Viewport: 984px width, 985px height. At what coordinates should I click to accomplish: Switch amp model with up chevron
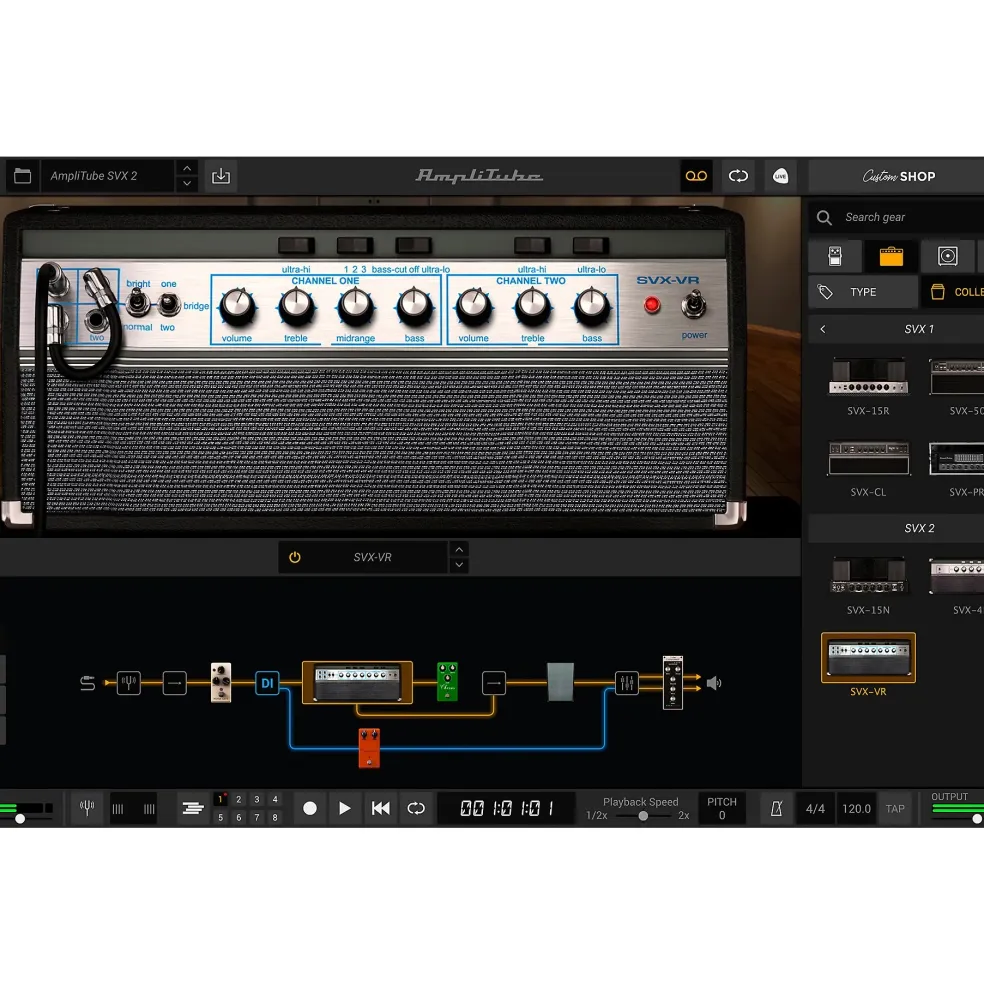(x=459, y=550)
